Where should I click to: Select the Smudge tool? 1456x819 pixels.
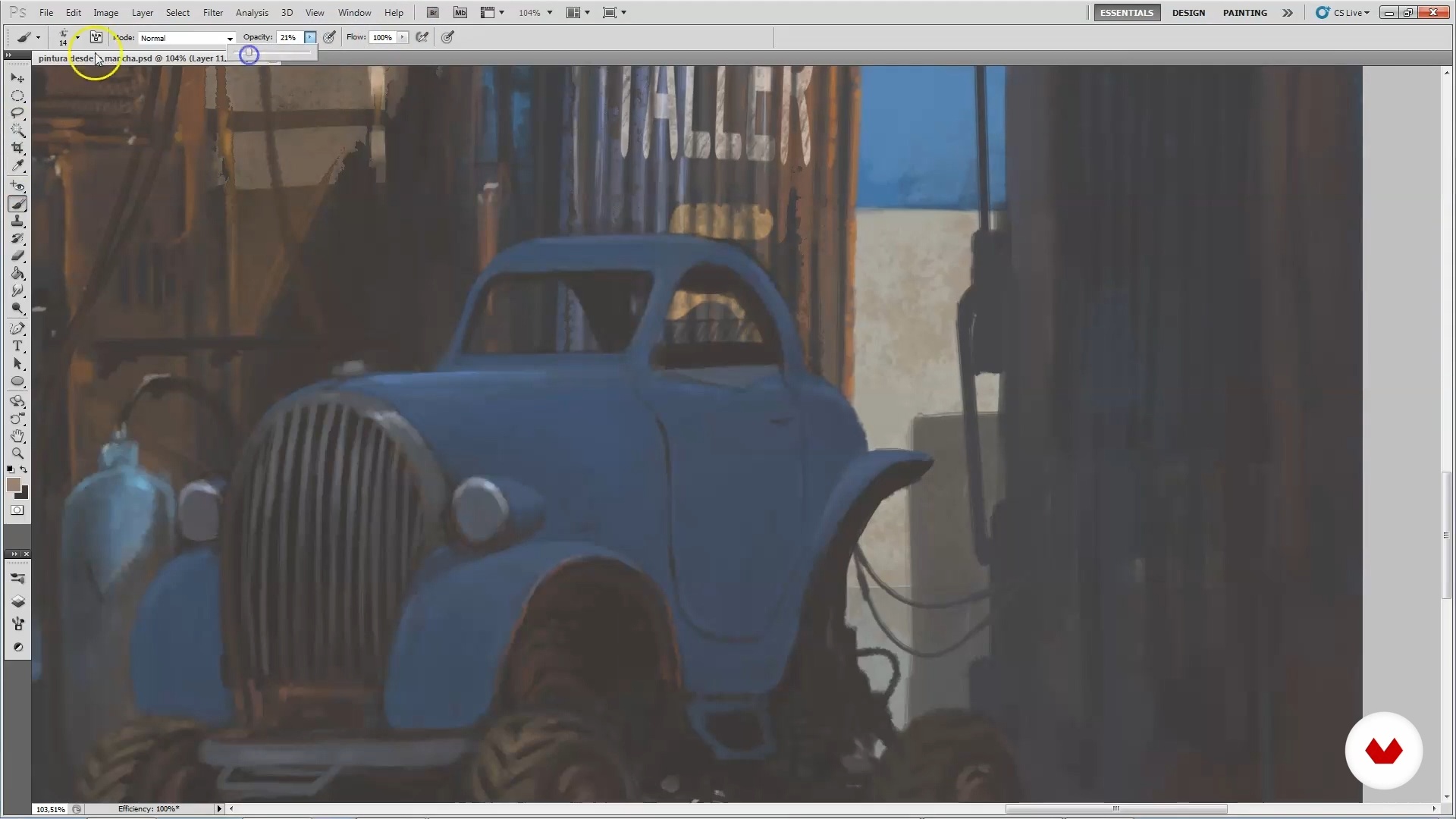pos(17,291)
